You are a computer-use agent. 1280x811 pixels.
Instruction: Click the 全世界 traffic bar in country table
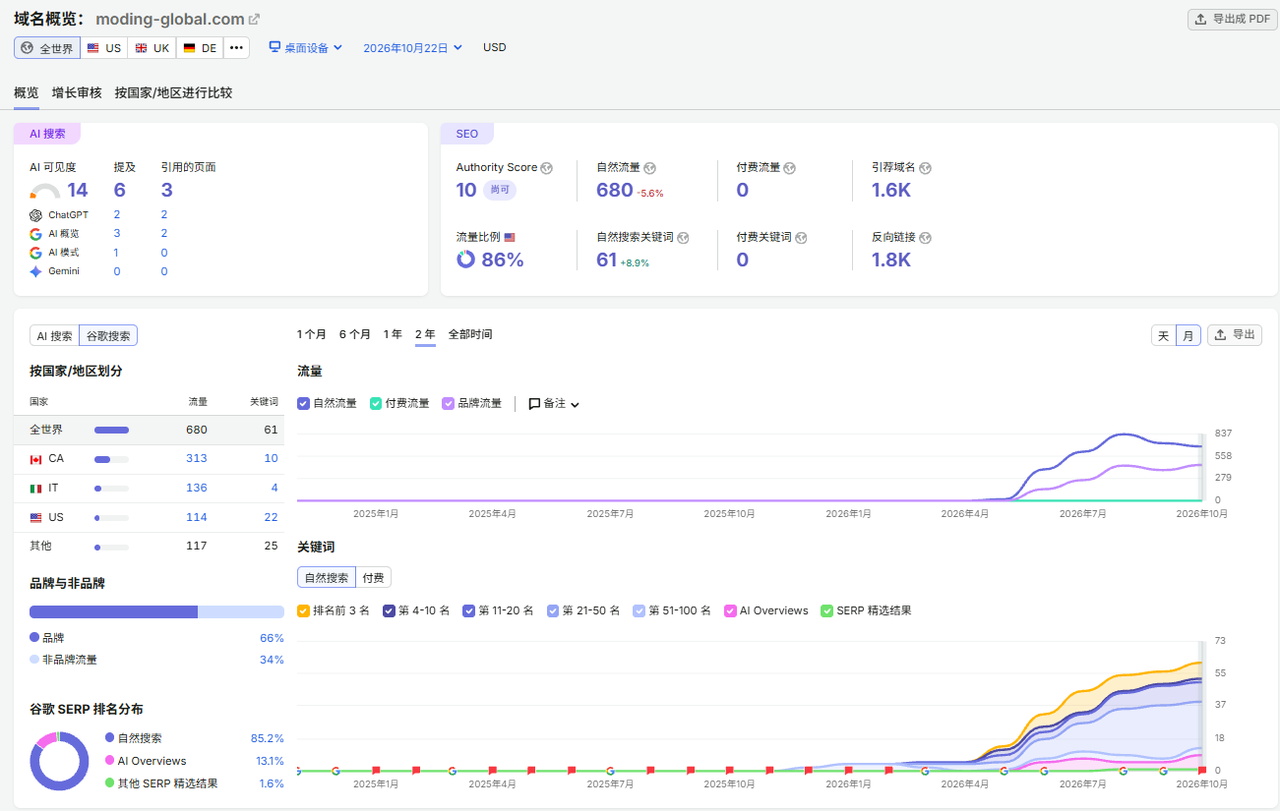pos(112,430)
